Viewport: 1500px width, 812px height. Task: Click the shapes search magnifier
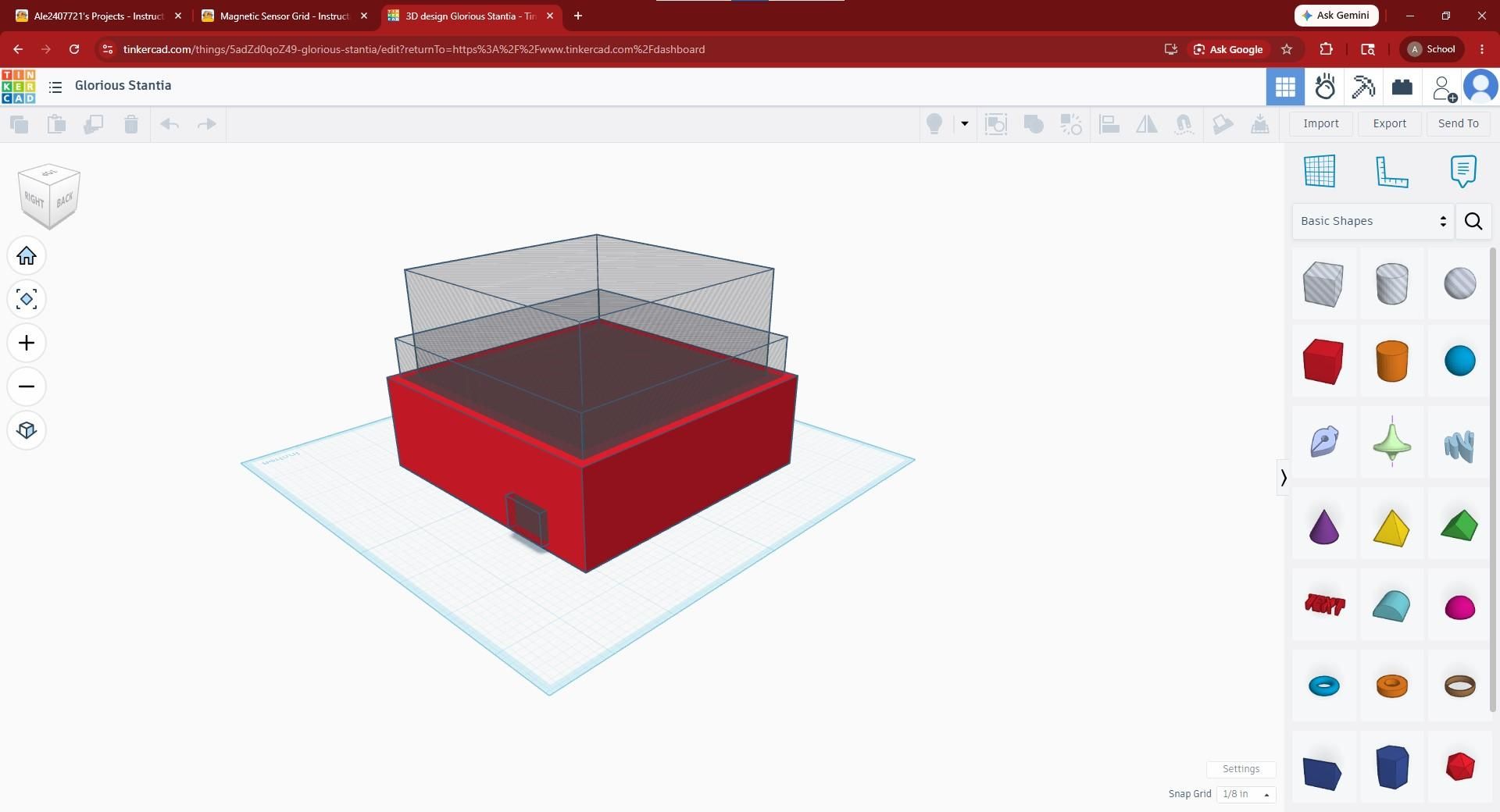pyautogui.click(x=1473, y=221)
